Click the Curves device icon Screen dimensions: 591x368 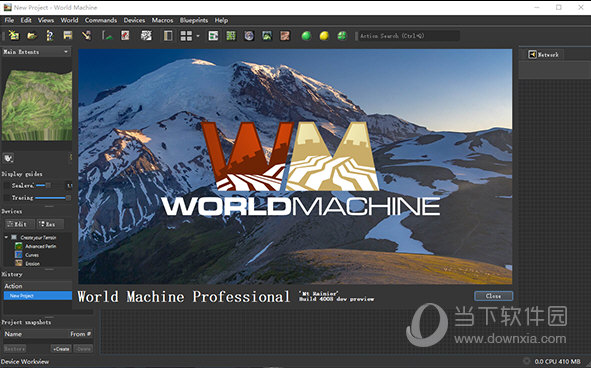point(18,255)
